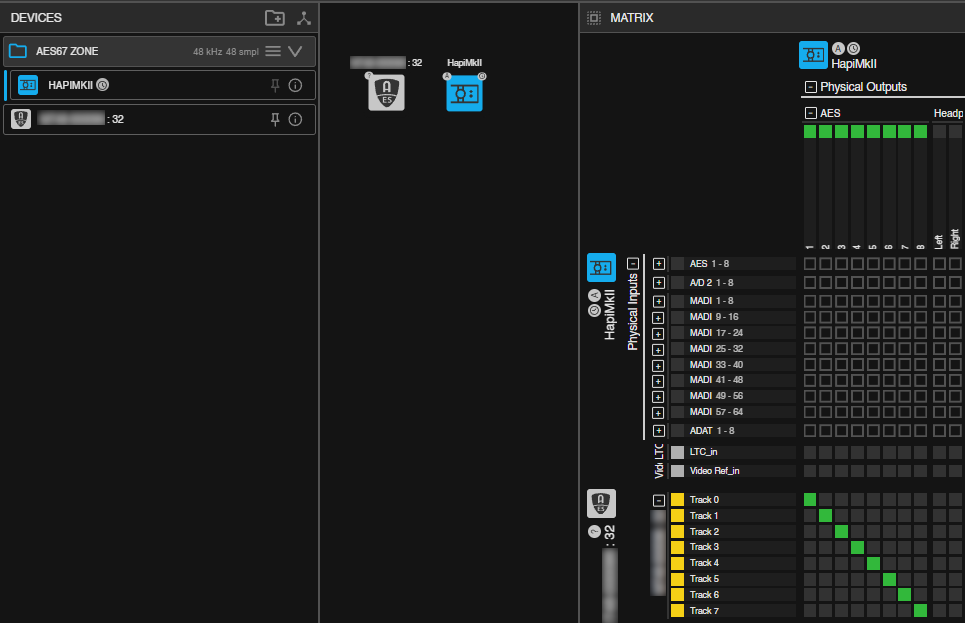965x623 pixels.
Task: Click the HapiMkII blue node in the canvas
Action: coord(464,93)
